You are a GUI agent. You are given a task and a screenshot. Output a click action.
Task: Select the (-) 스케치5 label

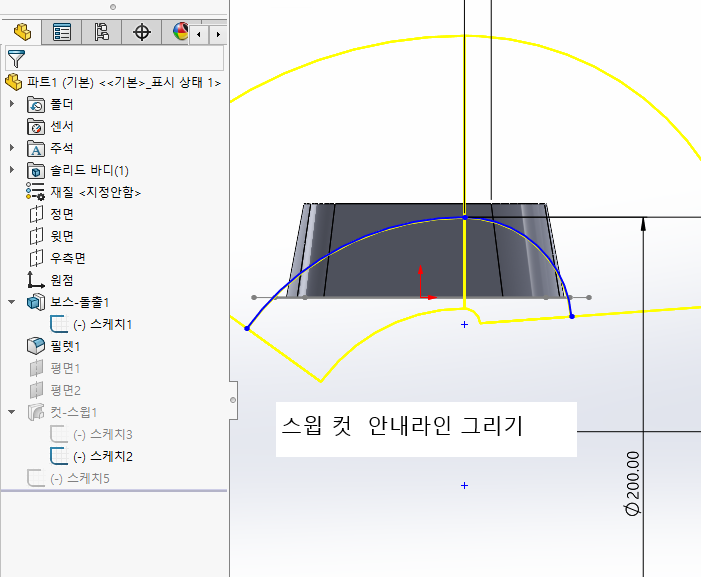coord(80,478)
